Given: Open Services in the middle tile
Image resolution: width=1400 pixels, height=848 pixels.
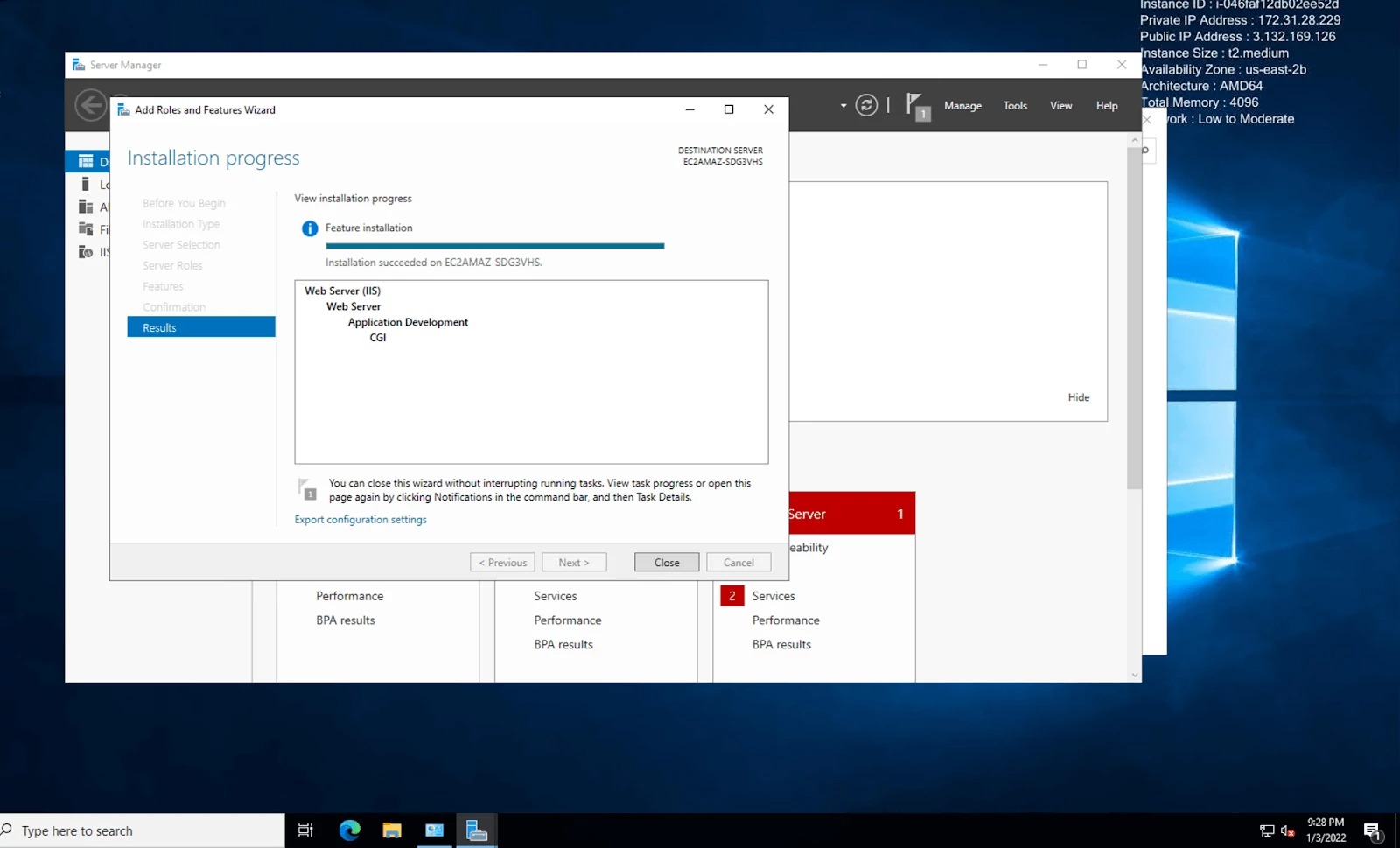Looking at the screenshot, I should tap(556, 596).
